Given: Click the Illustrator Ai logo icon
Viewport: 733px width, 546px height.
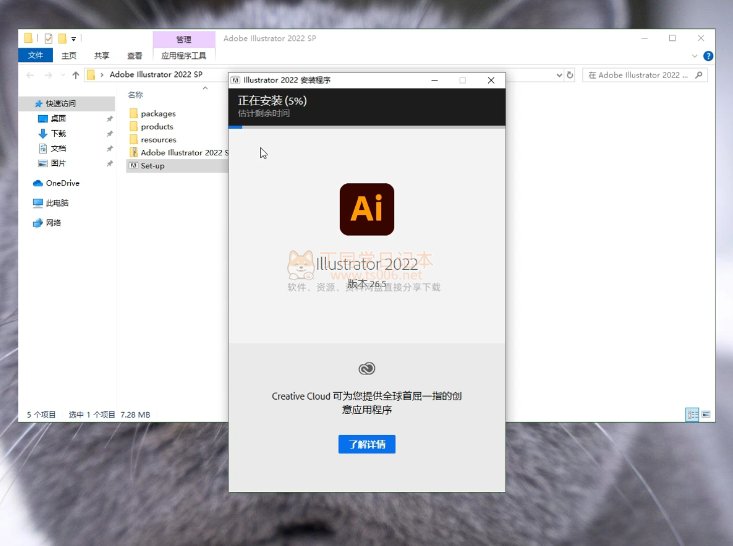Looking at the screenshot, I should pyautogui.click(x=366, y=209).
